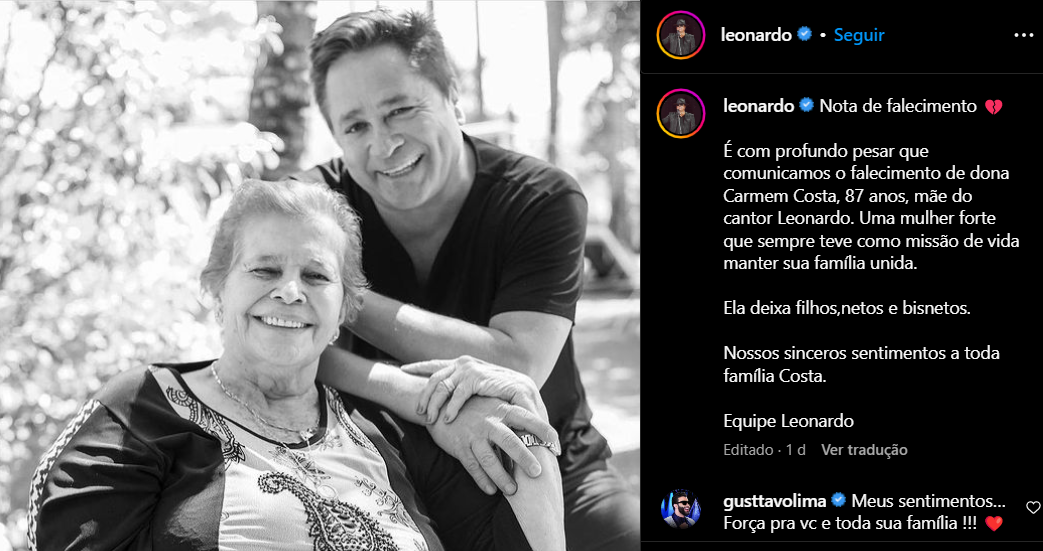Open the three-dots more options menu

point(1023,35)
